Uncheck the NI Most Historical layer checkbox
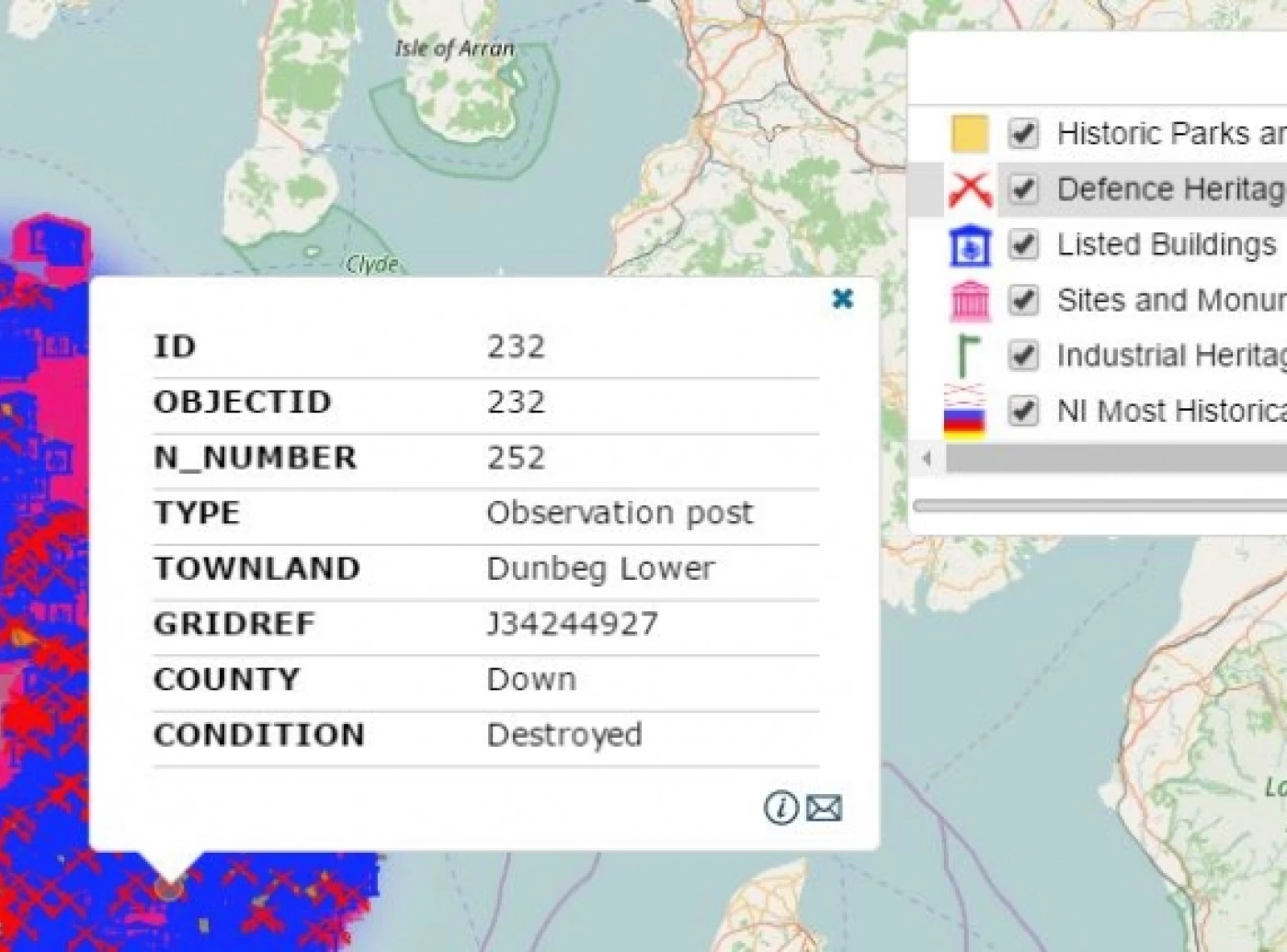 [1023, 411]
